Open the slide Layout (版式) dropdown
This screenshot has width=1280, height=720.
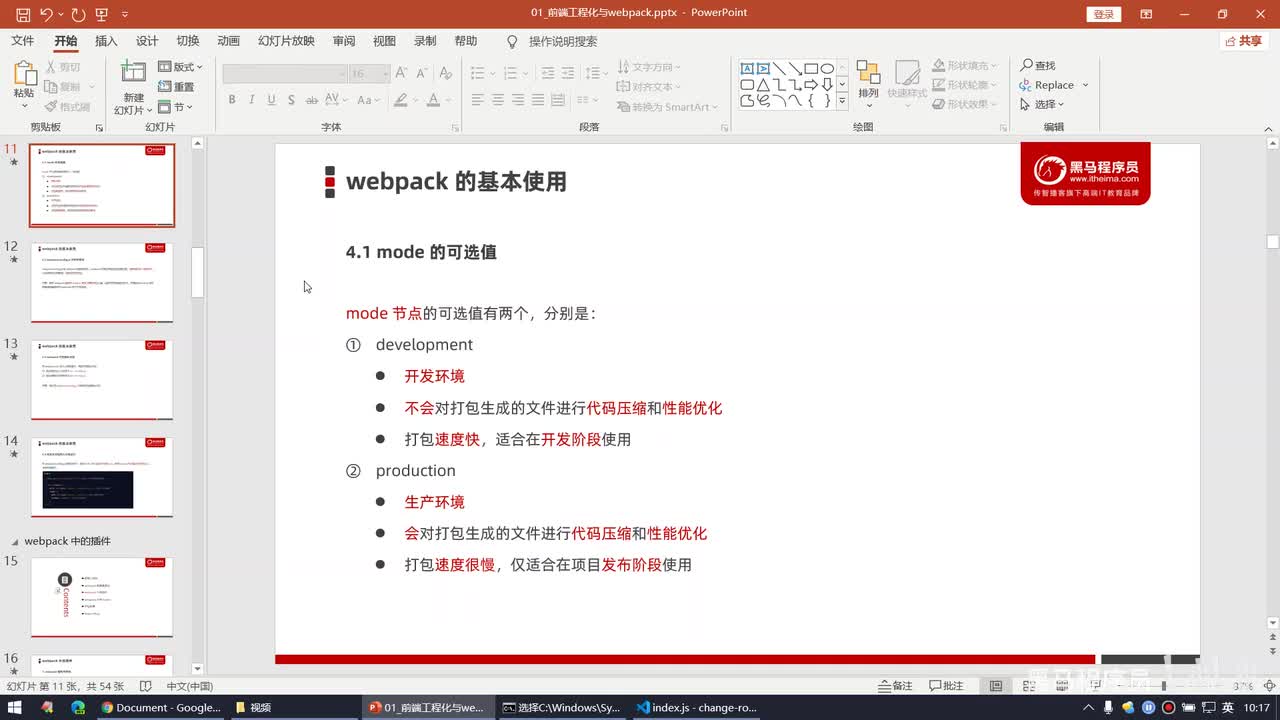coord(181,67)
